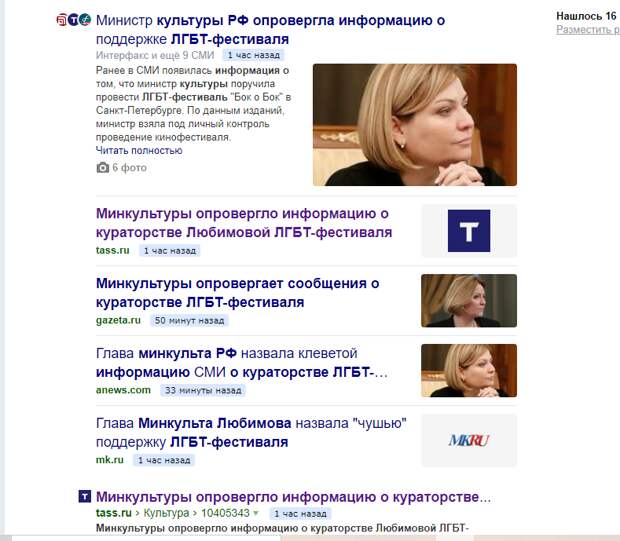Open the bottom result headline 'Минкультуры опровергло информацию о кураторстве…'
Screen dimensions: 620x541
(x=293, y=497)
